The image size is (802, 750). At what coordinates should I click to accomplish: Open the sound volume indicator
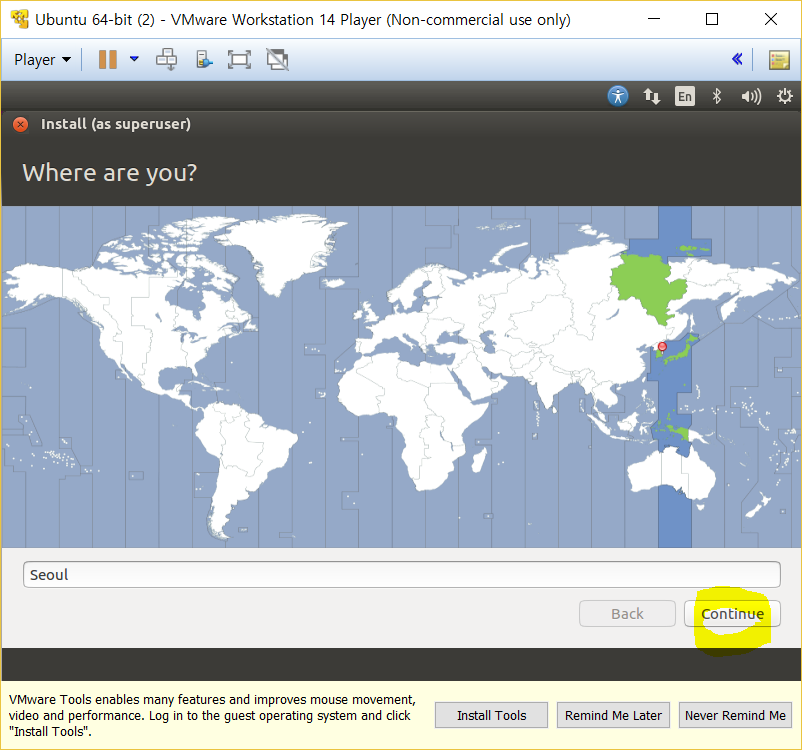(750, 96)
